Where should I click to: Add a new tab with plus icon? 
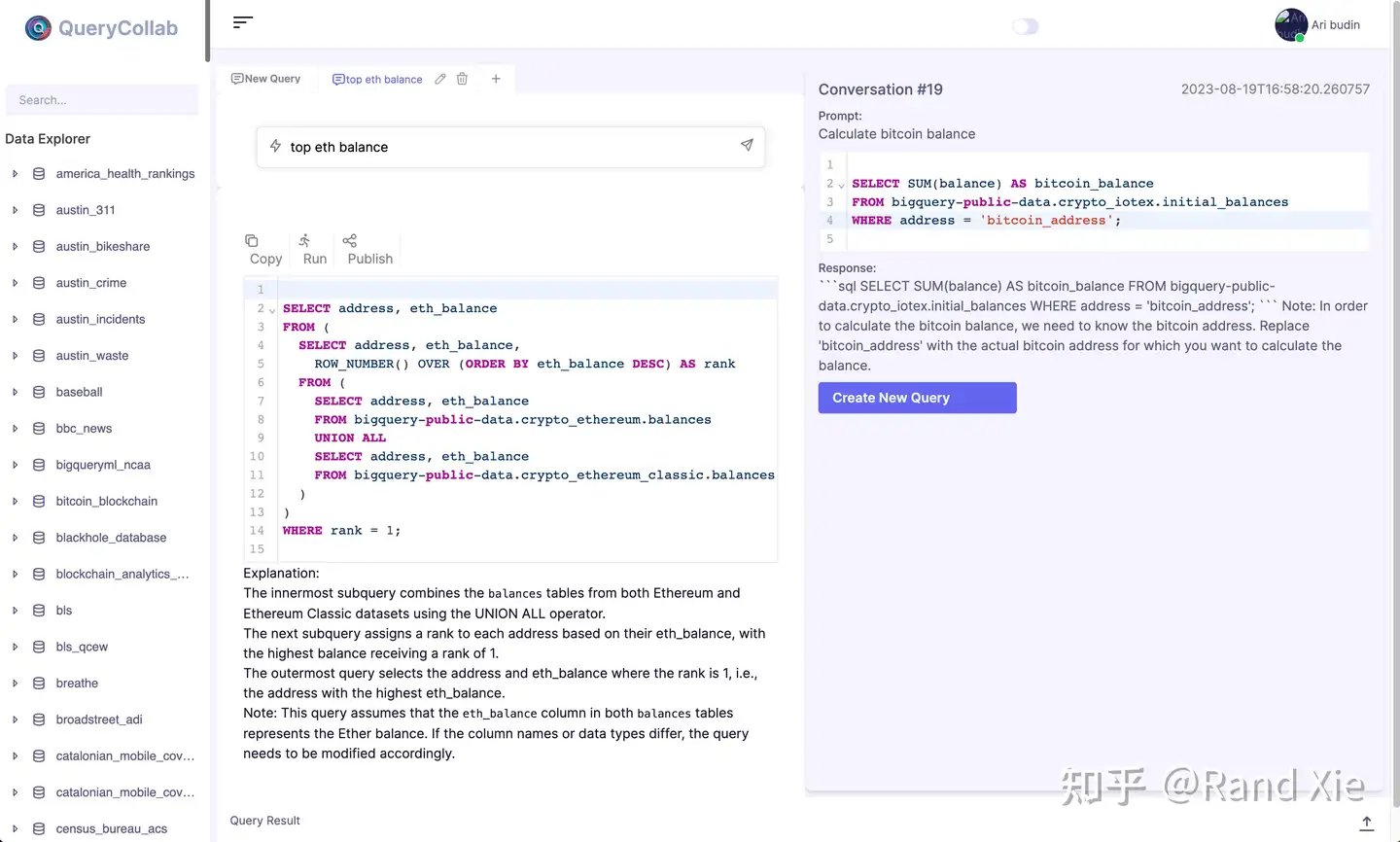(496, 79)
